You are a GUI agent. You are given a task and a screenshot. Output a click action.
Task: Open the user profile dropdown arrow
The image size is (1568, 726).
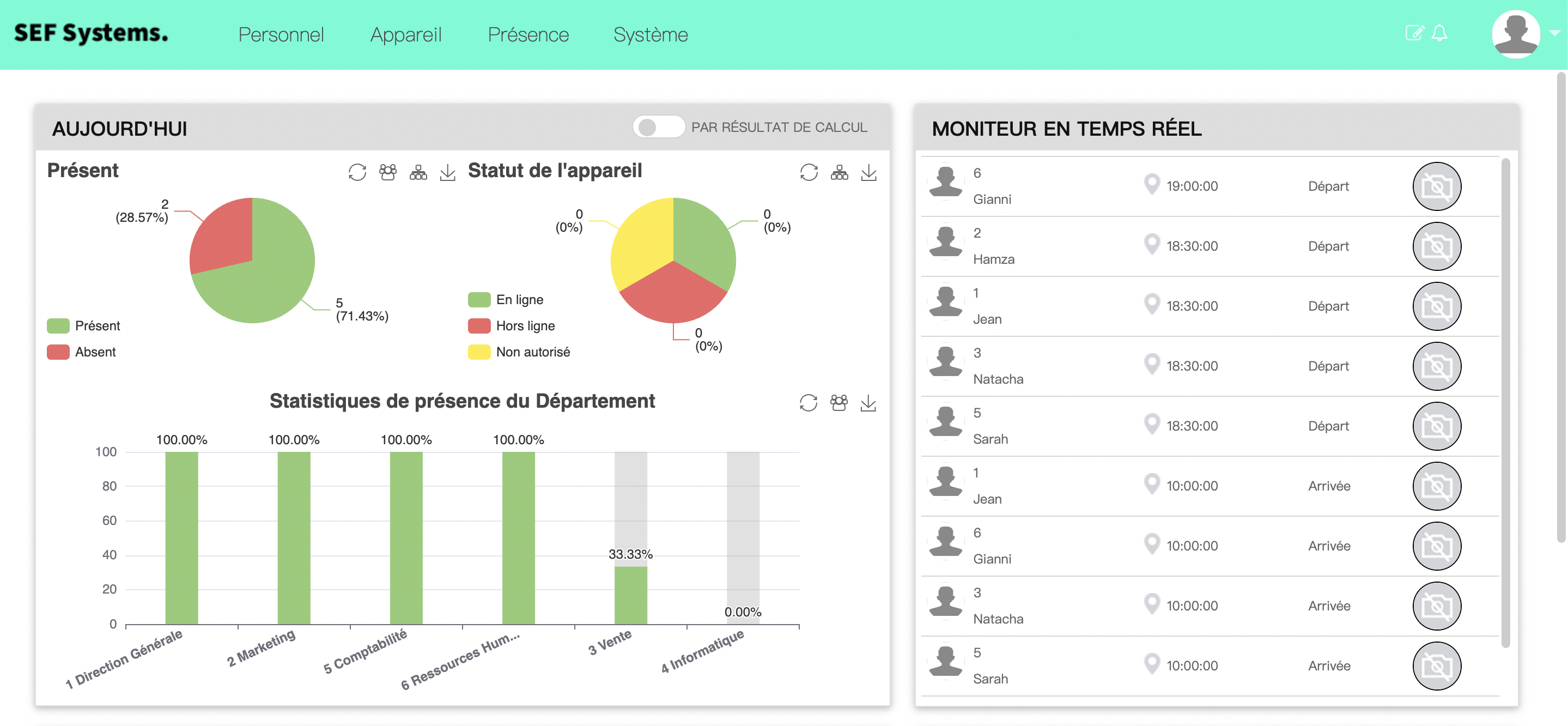coord(1556,35)
